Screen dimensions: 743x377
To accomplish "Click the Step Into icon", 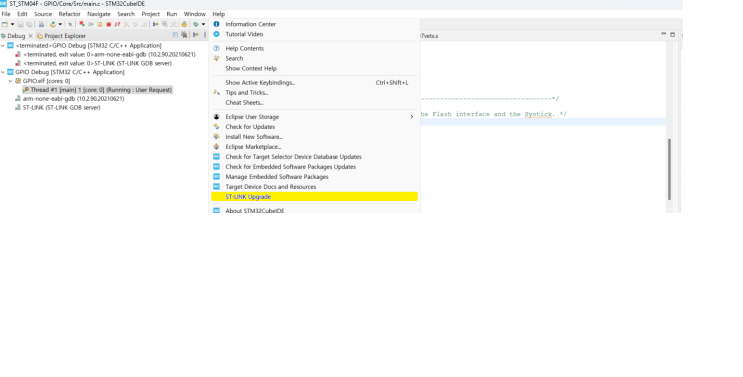I will (x=126, y=24).
